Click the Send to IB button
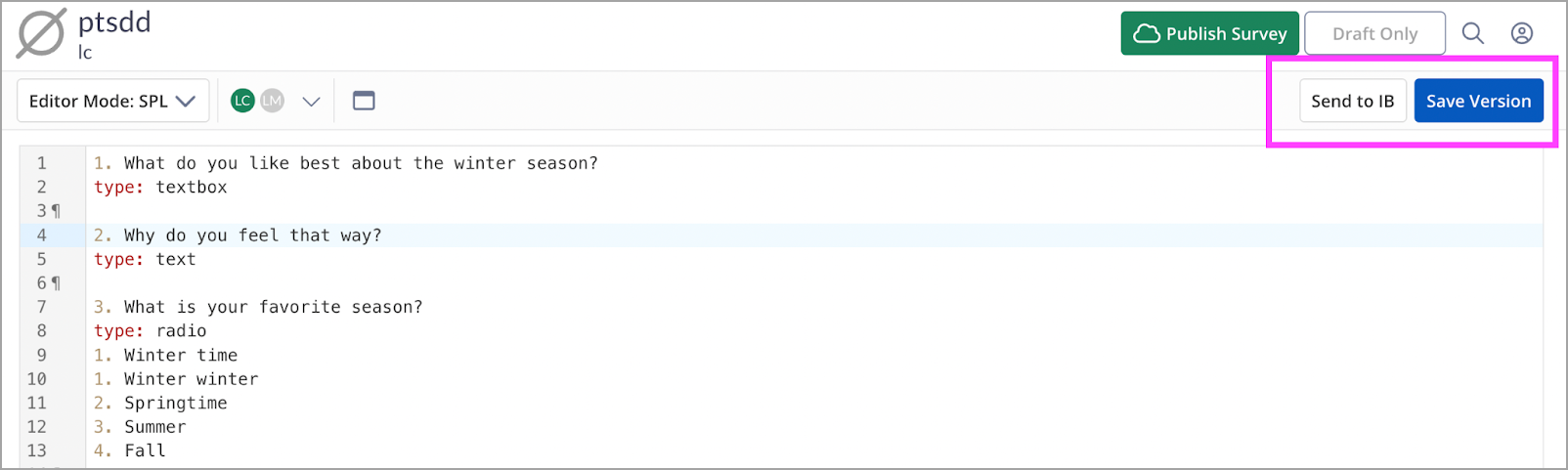Screen dimensions: 1568x470 [x=1353, y=101]
